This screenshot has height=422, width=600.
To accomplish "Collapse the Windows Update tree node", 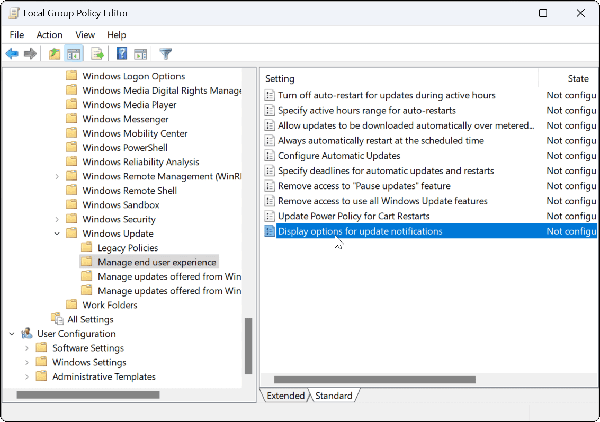I will click(x=57, y=233).
